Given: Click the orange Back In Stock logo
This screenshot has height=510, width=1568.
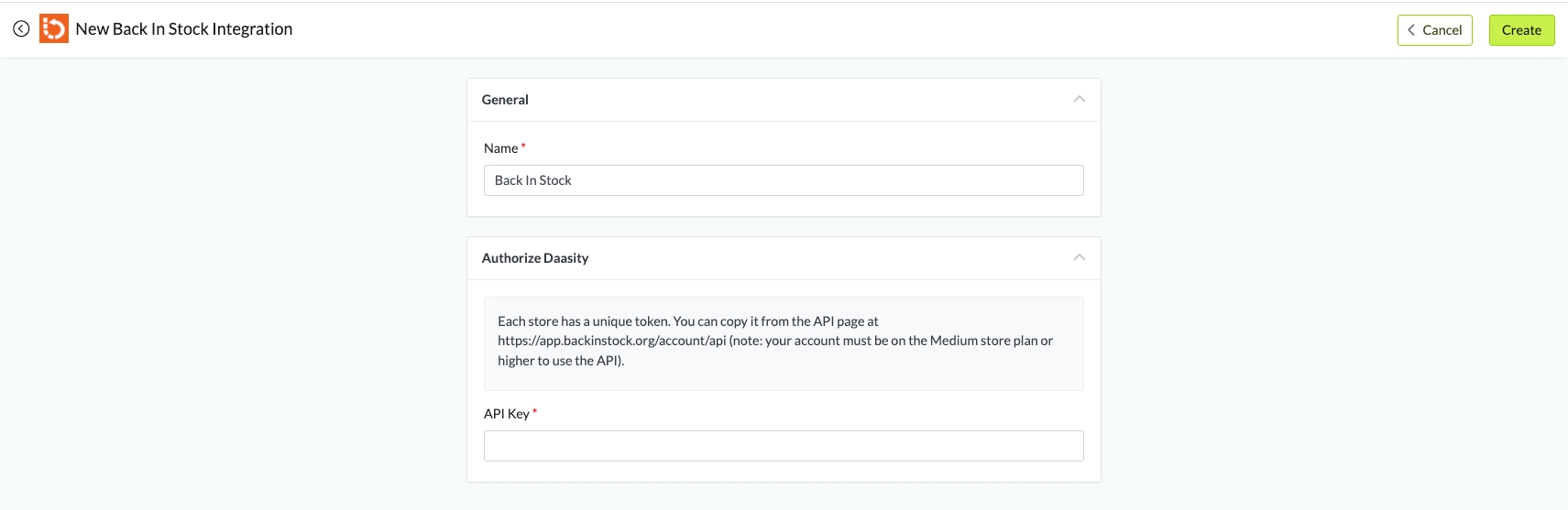Looking at the screenshot, I should click(x=54, y=29).
